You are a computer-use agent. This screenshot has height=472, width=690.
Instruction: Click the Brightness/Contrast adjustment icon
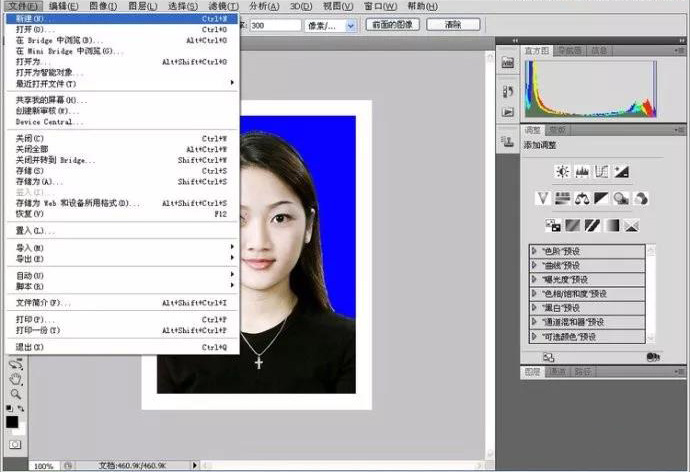pos(562,171)
